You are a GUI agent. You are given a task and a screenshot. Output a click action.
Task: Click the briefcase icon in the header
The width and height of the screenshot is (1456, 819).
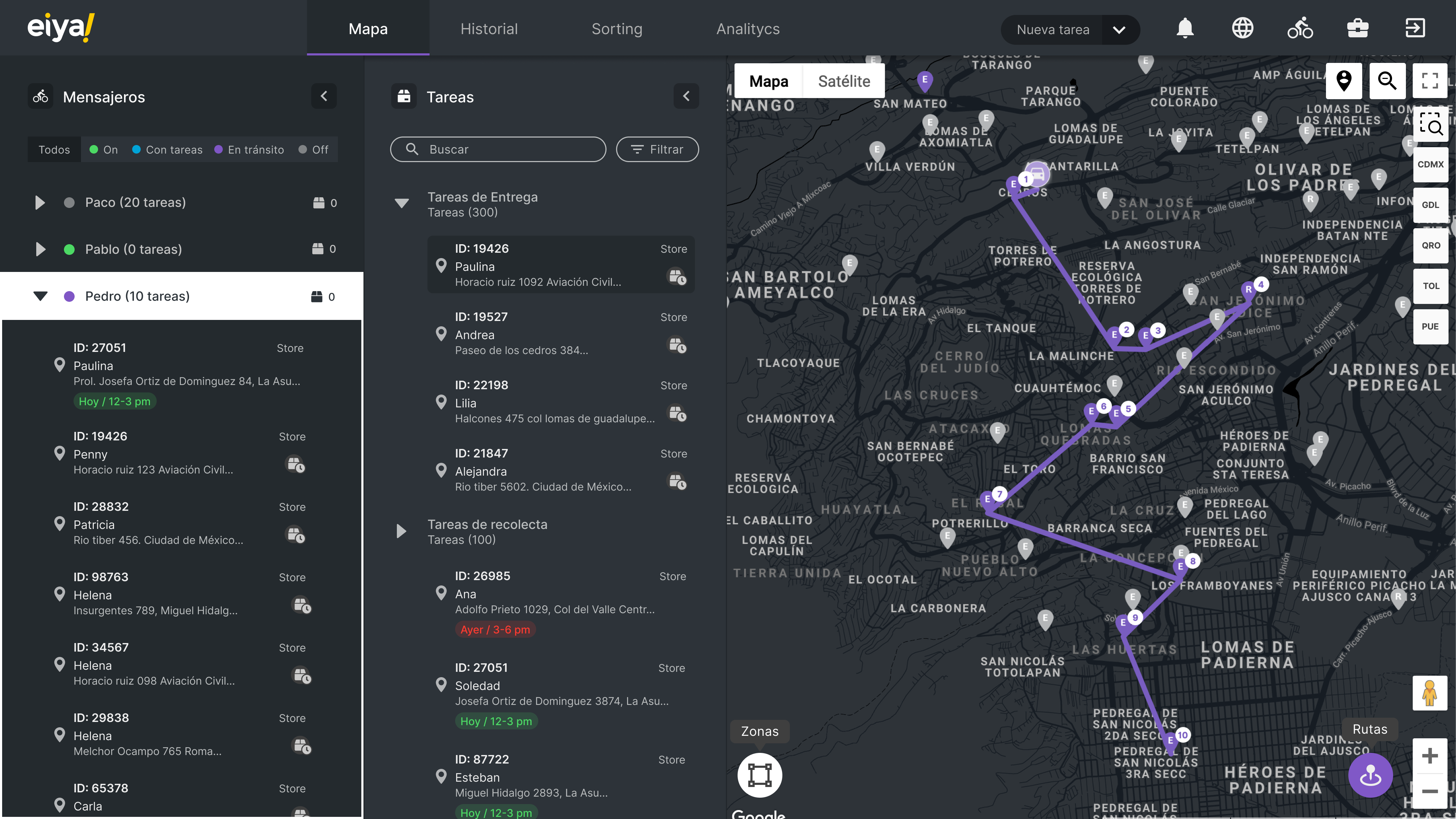[1358, 28]
